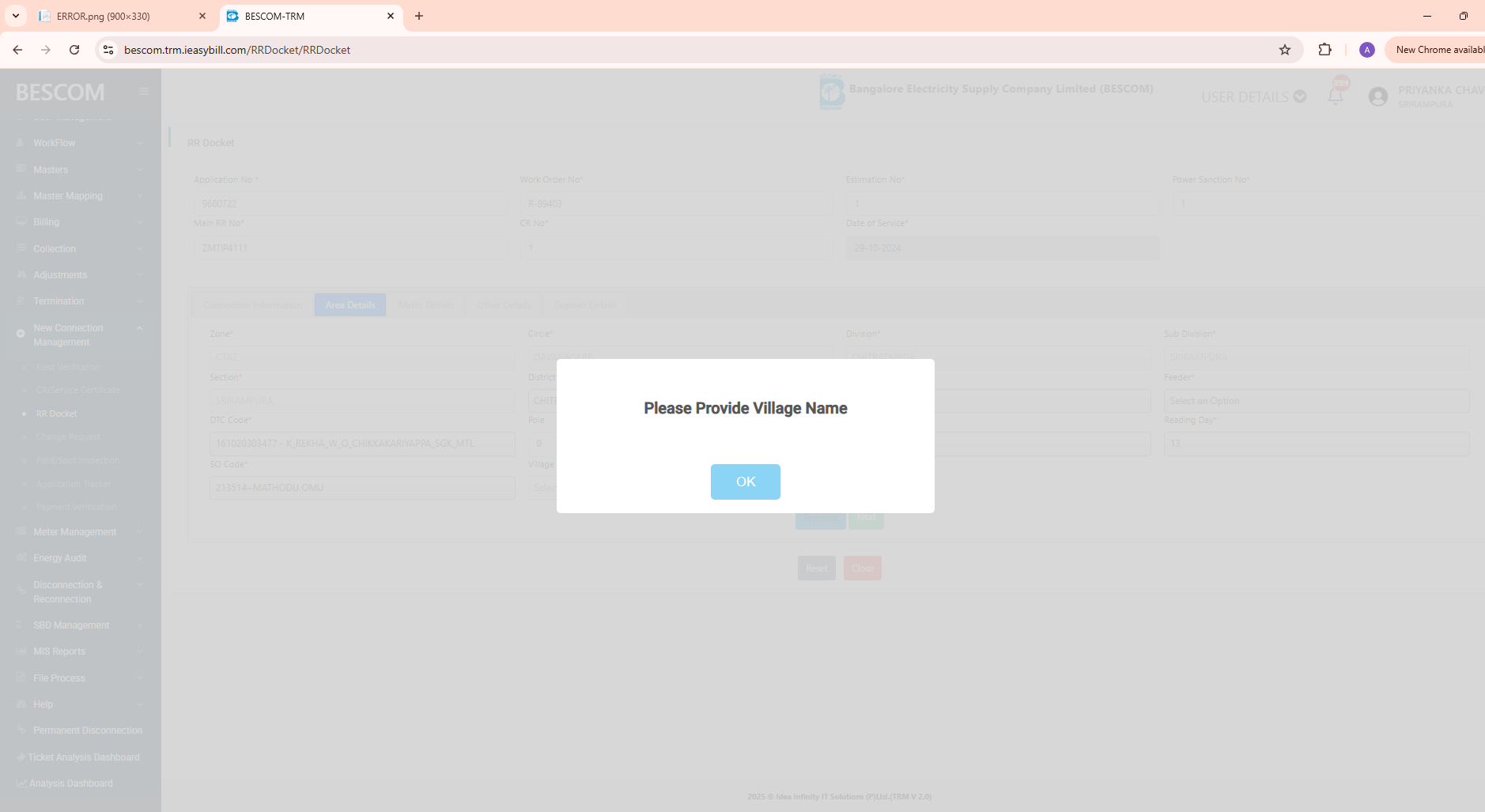The width and height of the screenshot is (1485, 812).
Task: Click the Masters sidebar icon
Action: 21,169
